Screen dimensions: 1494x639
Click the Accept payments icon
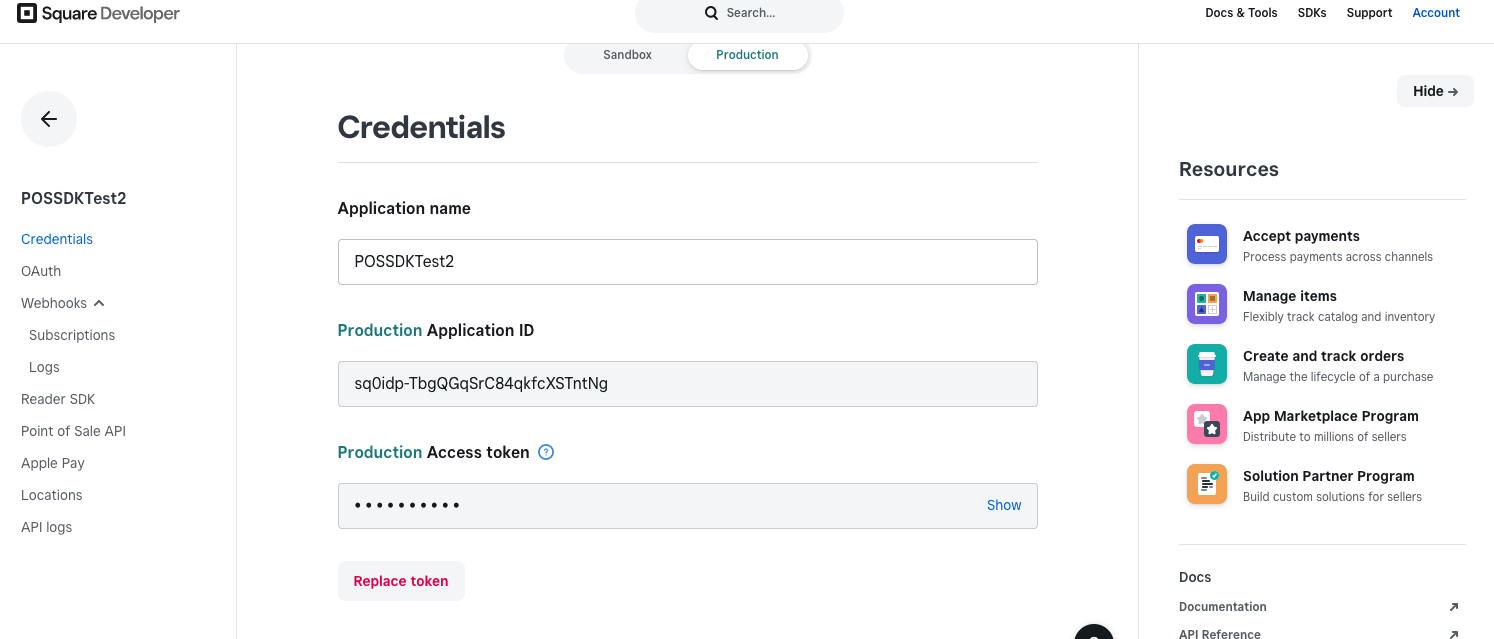1206,244
